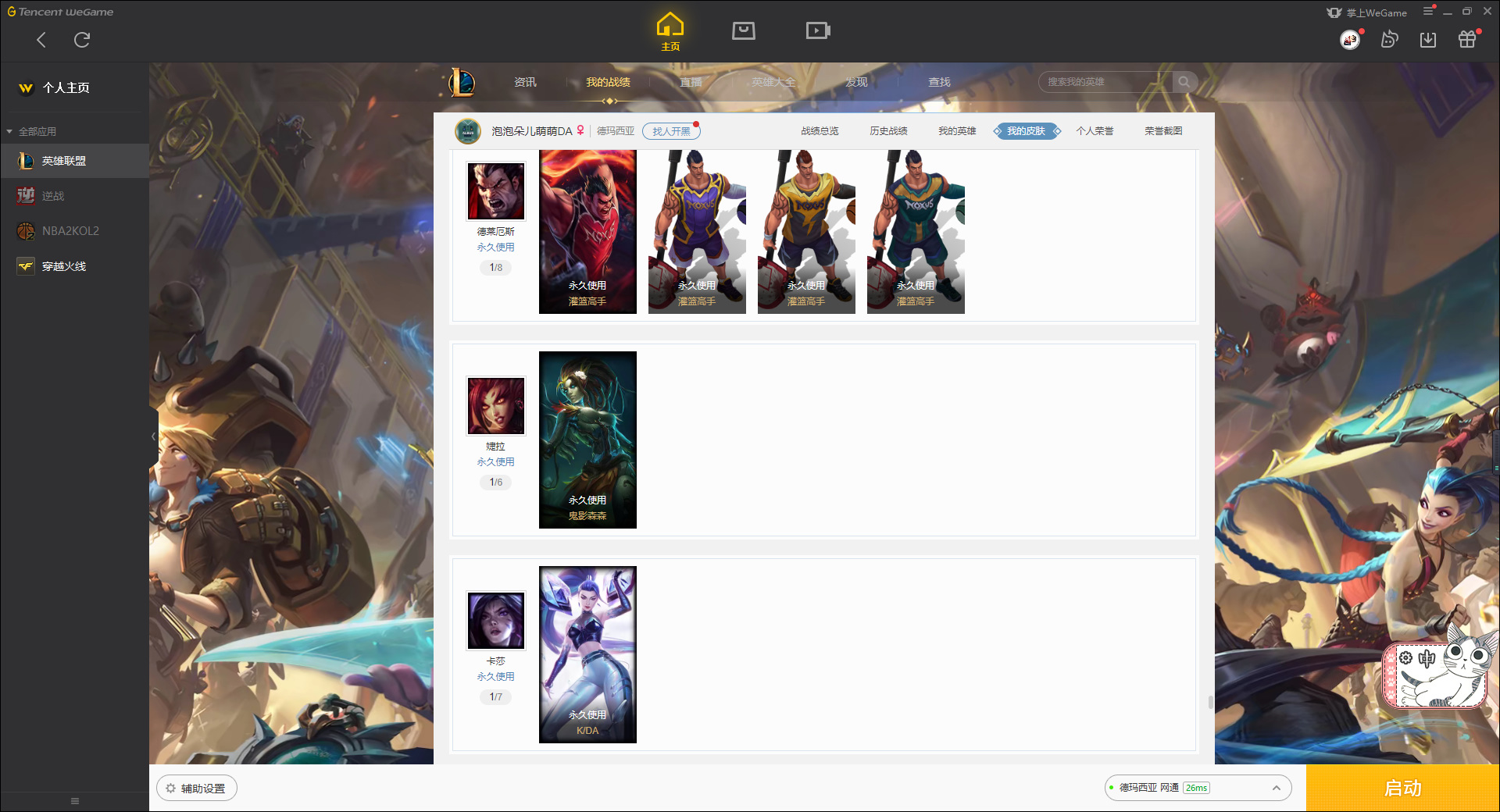
Task: Open the teal jersey 灌篮高手 skin
Action: 916,232
